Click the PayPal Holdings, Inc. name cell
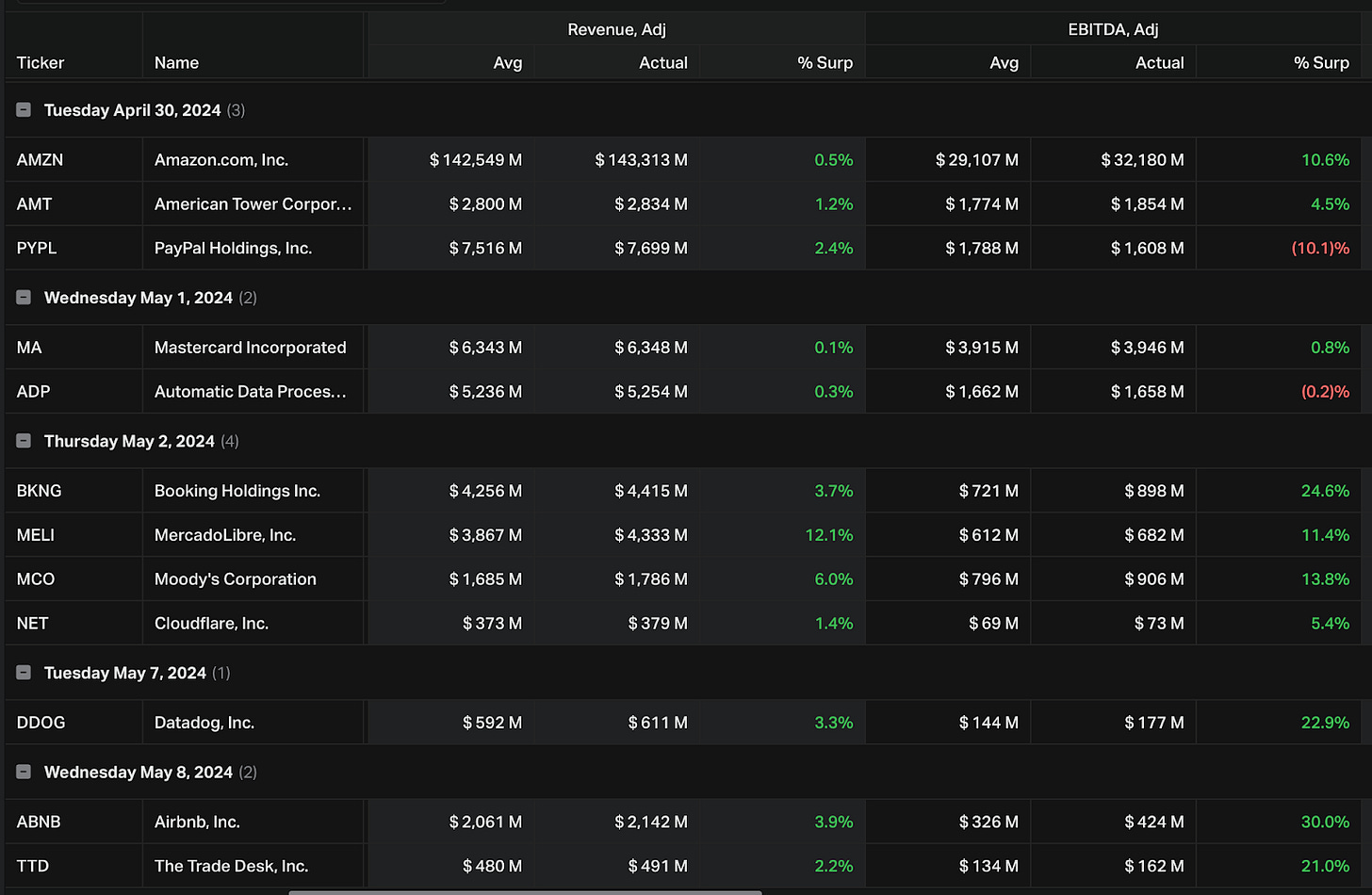 (253, 249)
